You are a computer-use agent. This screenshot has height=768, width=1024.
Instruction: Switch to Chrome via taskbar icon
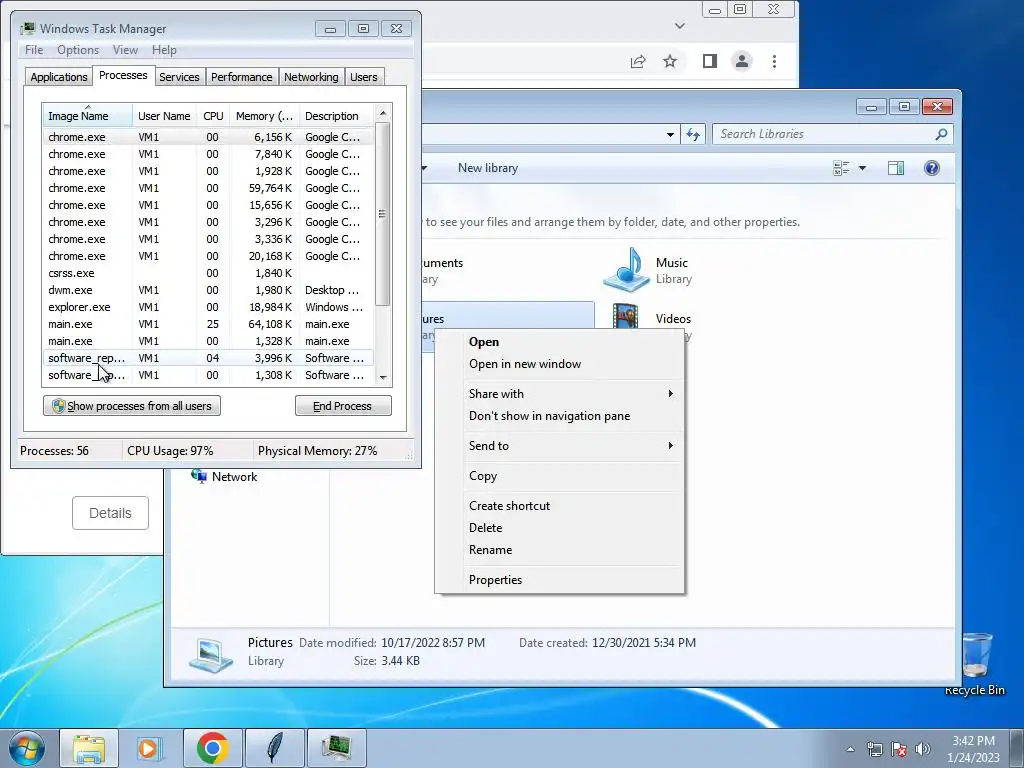[x=212, y=748]
